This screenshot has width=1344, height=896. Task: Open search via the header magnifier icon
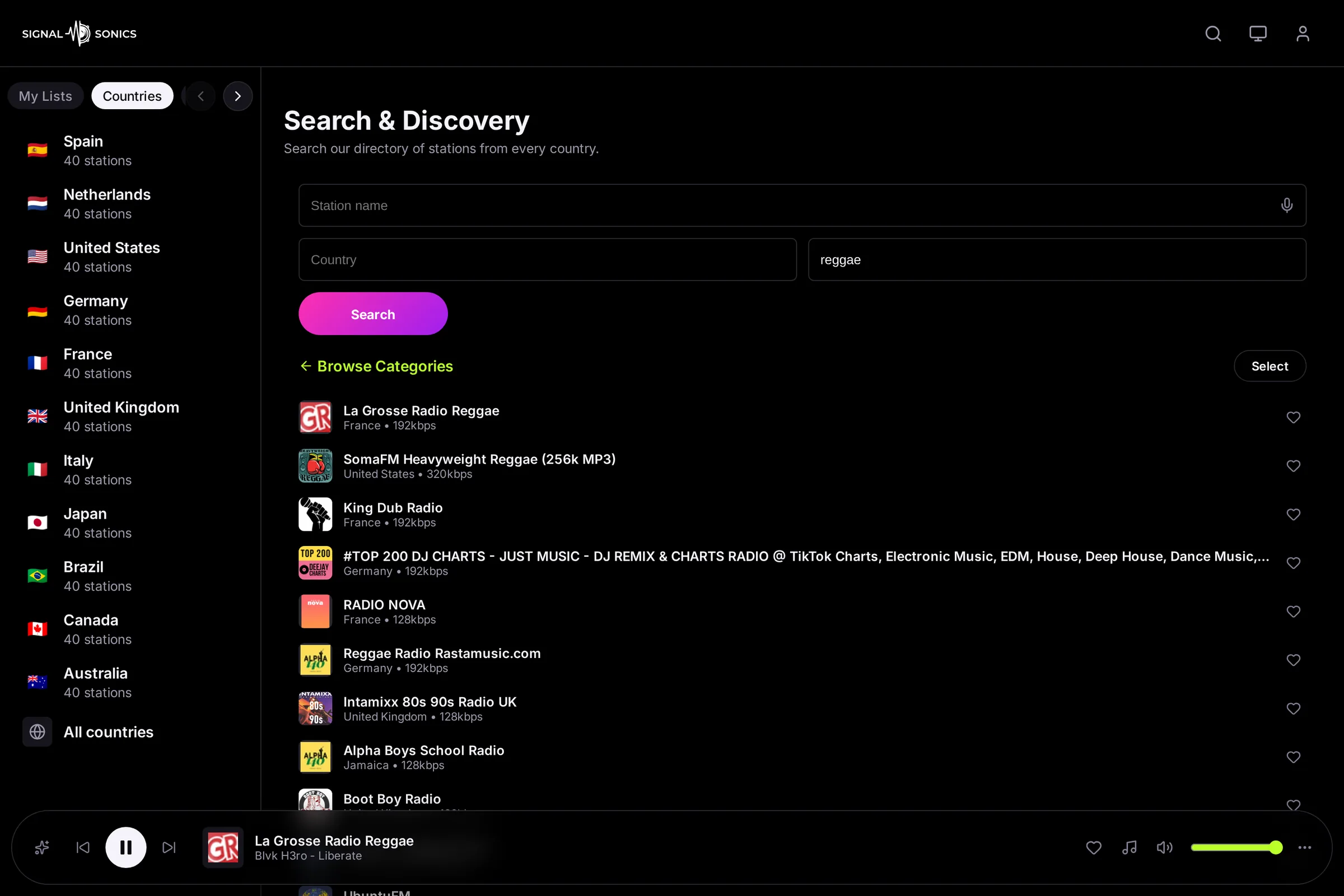tap(1213, 34)
